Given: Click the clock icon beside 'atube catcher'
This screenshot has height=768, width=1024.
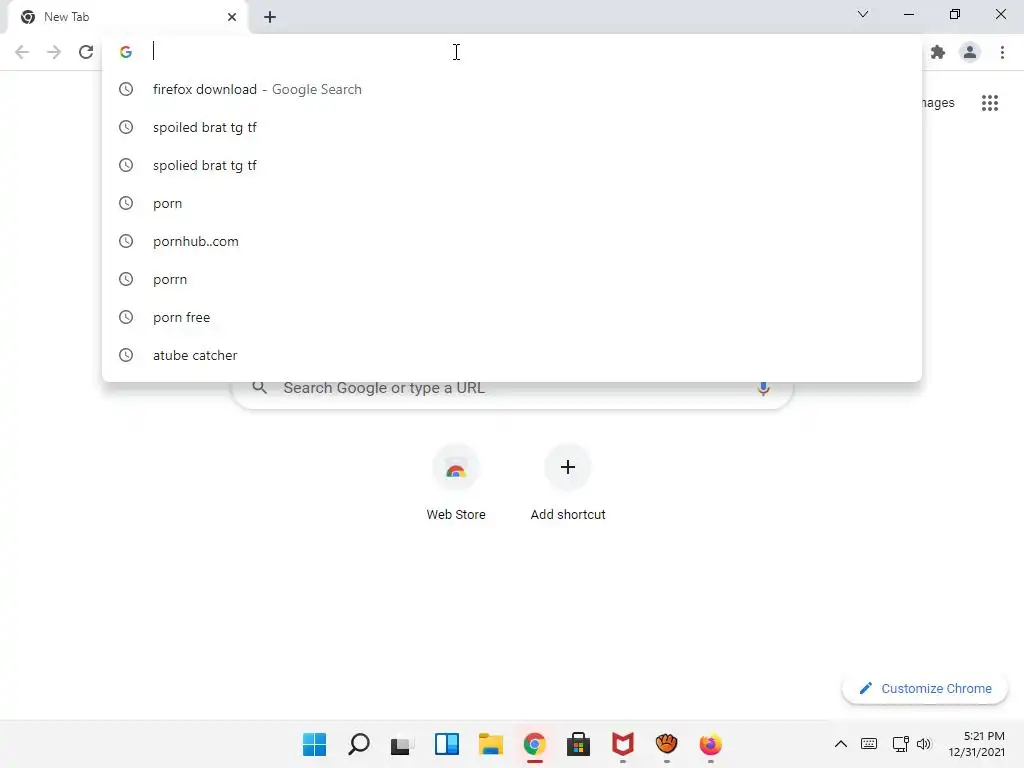Looking at the screenshot, I should pos(126,355).
